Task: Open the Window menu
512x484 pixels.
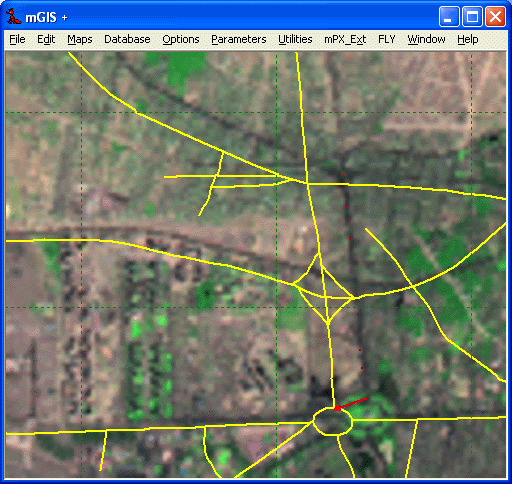Action: point(426,39)
